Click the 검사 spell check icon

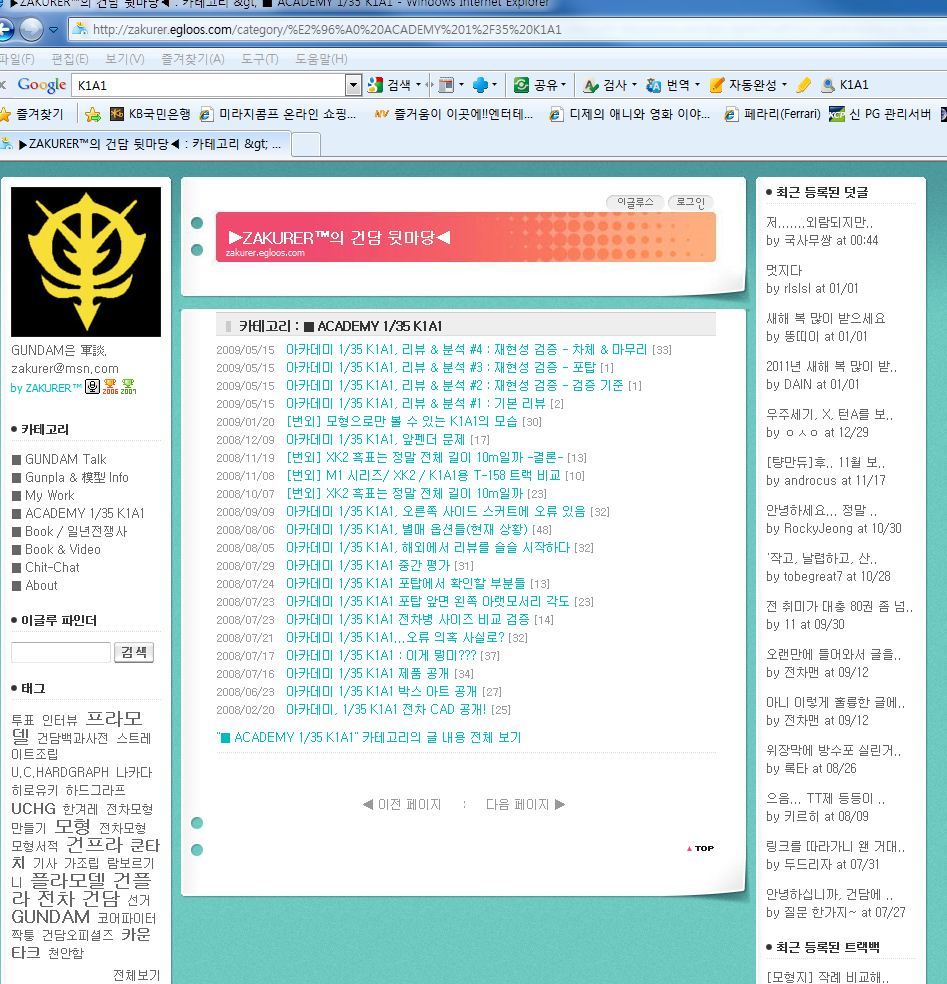(590, 85)
